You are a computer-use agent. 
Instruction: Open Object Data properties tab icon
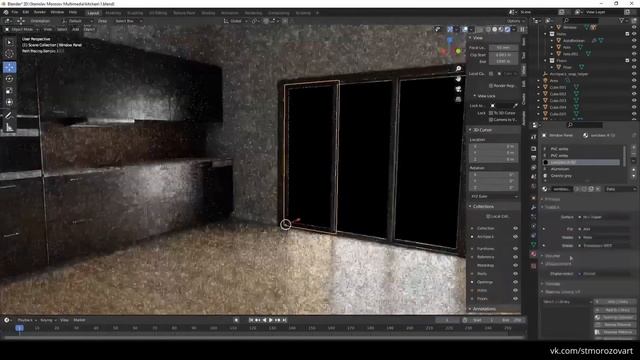(534, 244)
